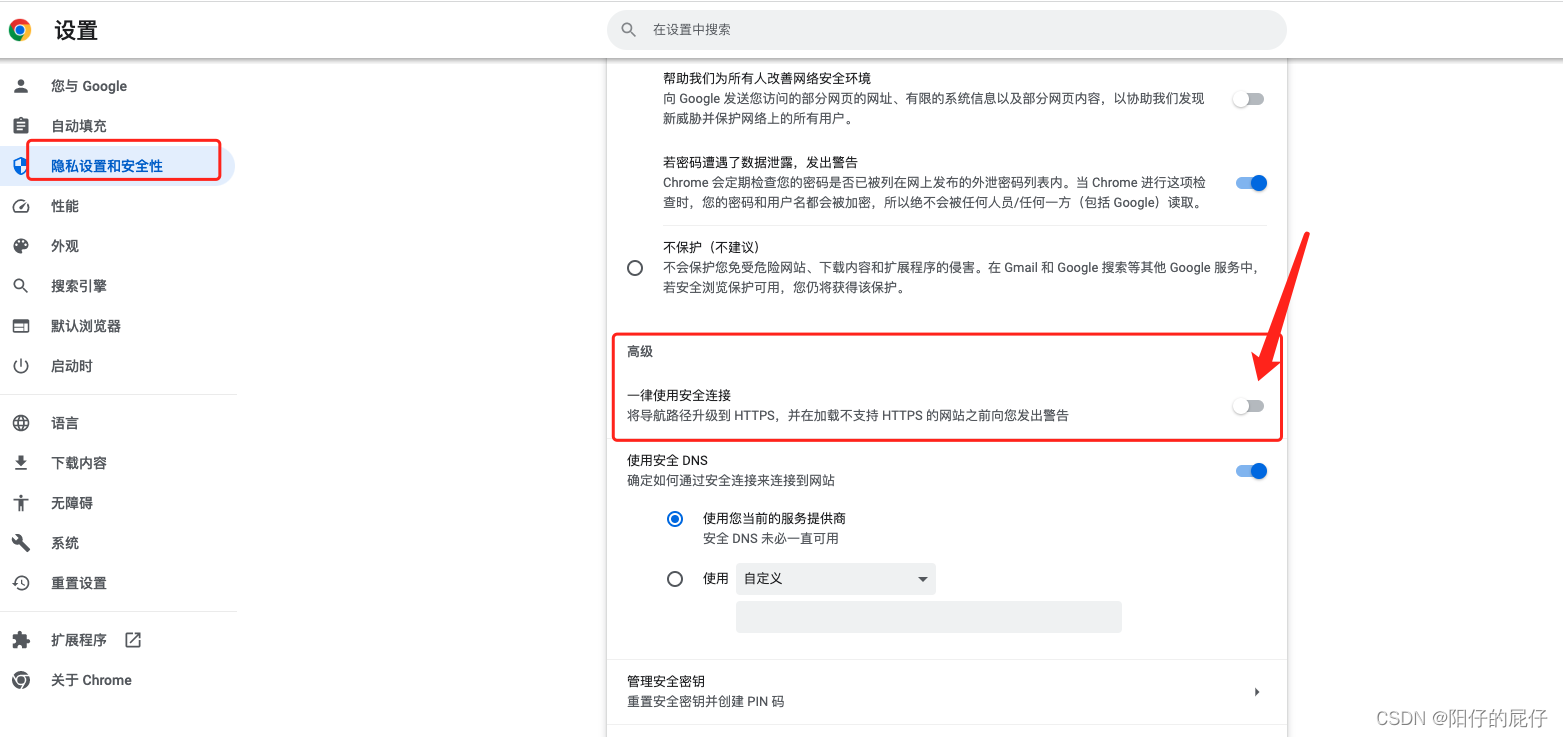Click the 确定如何通过安全连接来连接到网站 text
Viewport: 1563px width, 737px height.
coord(731,481)
